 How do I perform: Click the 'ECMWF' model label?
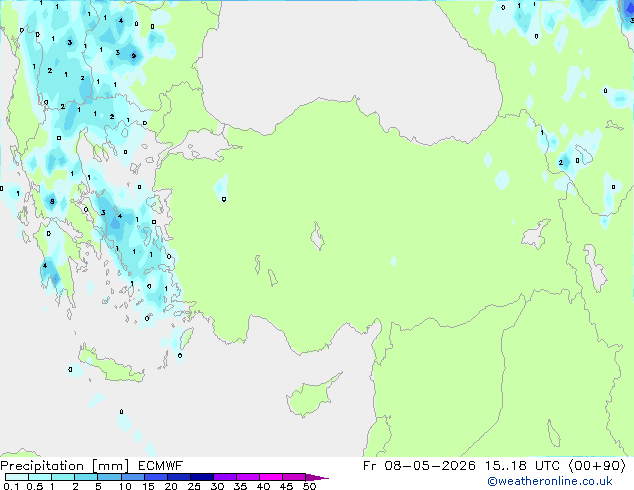coord(160,466)
